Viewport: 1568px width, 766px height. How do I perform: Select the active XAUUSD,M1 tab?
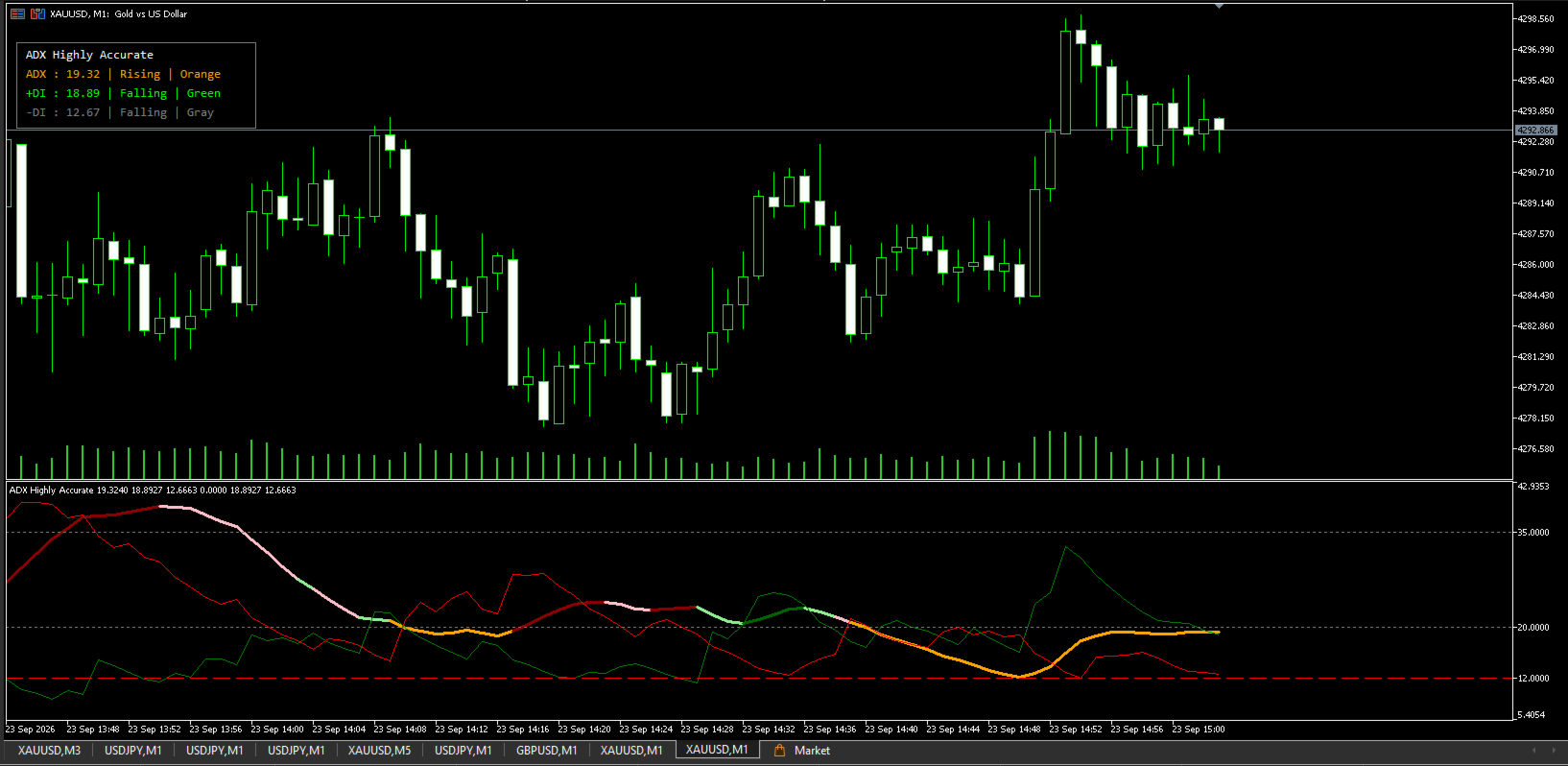click(x=717, y=750)
